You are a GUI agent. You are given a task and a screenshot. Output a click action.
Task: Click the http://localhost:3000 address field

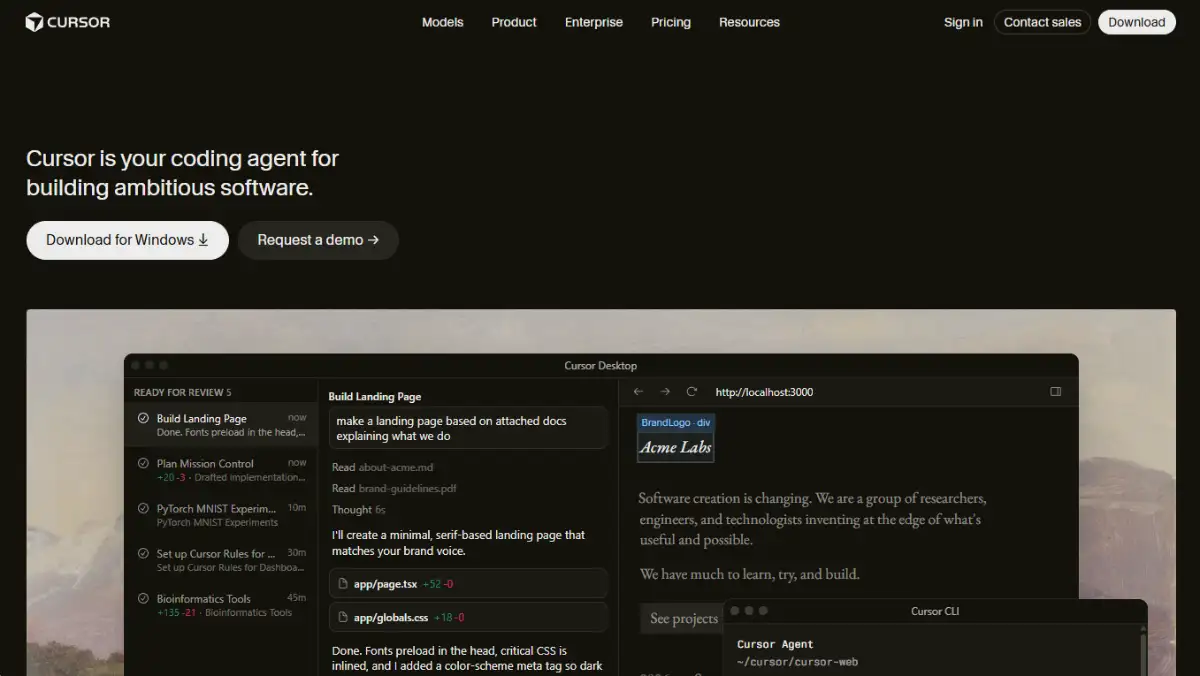[x=765, y=392]
